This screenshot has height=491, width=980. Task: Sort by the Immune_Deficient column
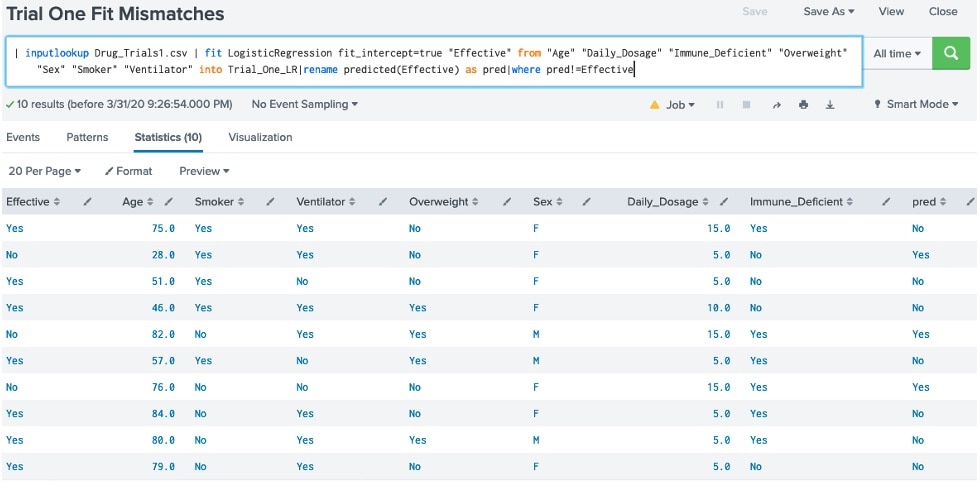[801, 202]
